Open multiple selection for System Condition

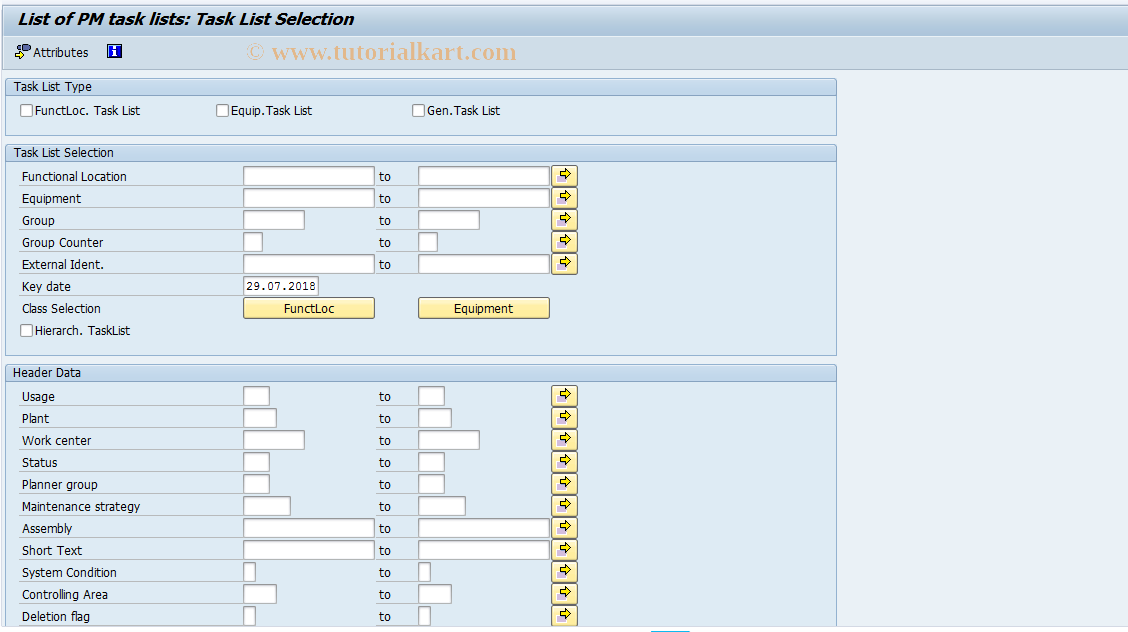point(565,572)
